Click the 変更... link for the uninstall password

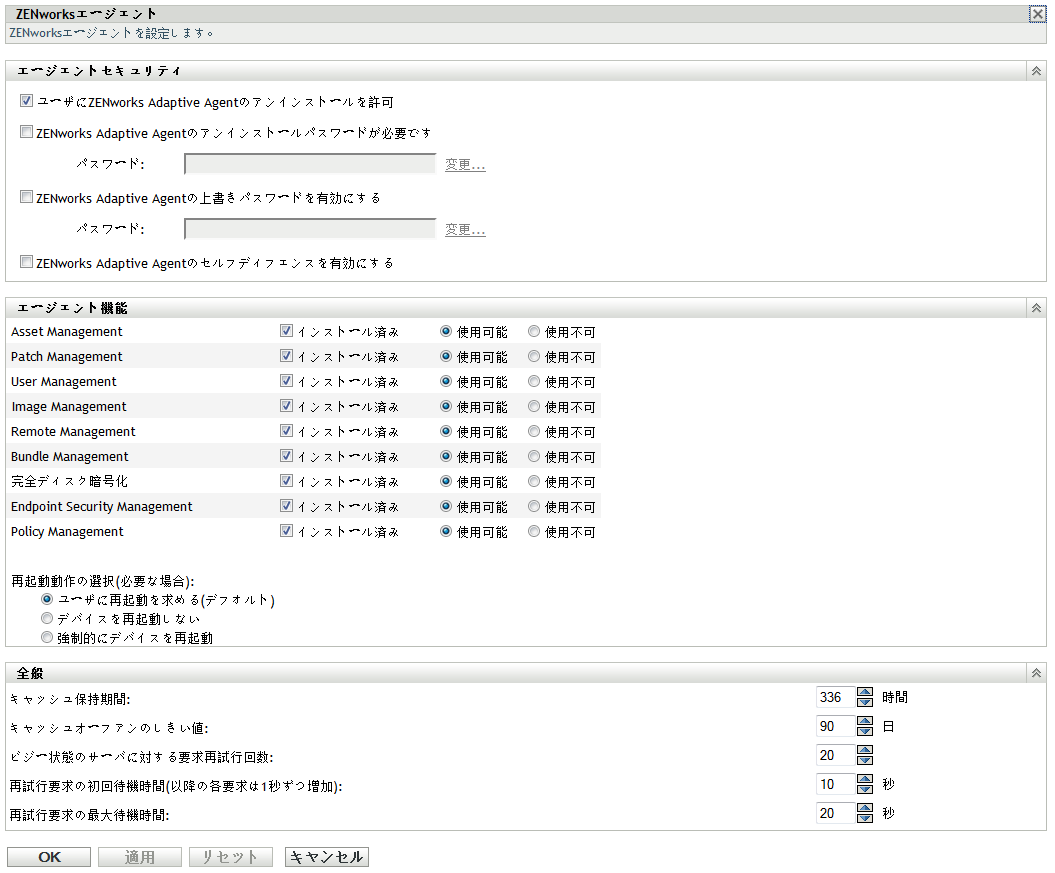(x=465, y=165)
